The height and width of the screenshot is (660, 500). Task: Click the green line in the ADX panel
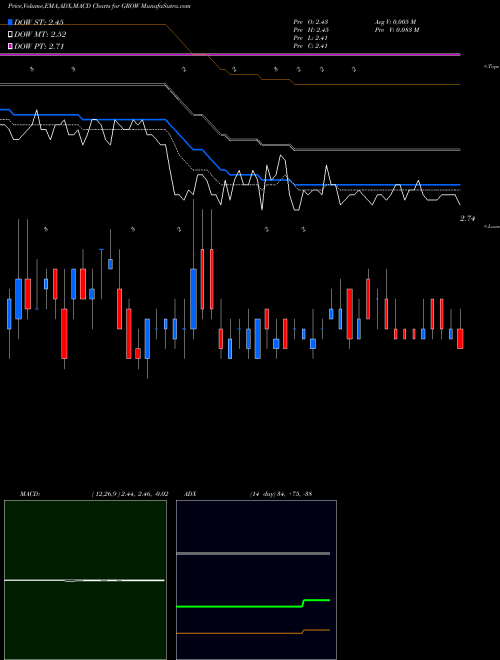[253, 605]
